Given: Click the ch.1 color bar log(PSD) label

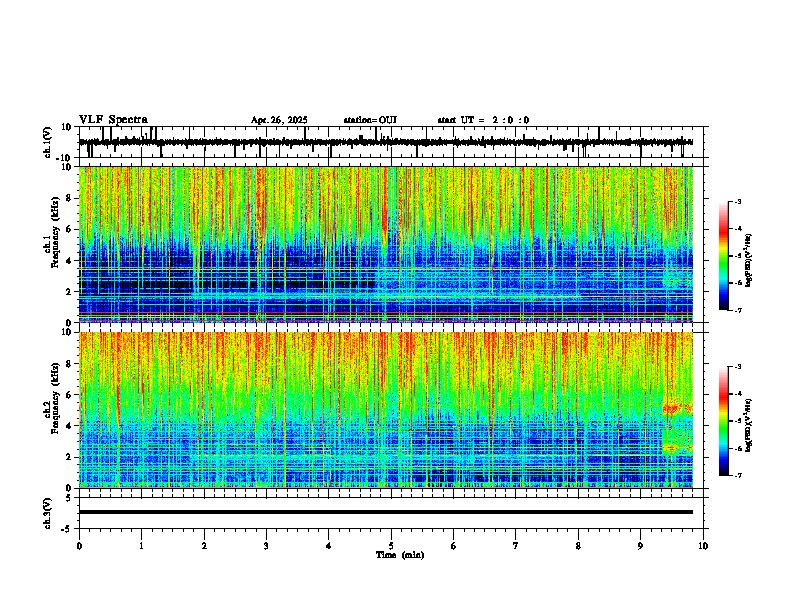Looking at the screenshot, I should pos(749,260).
